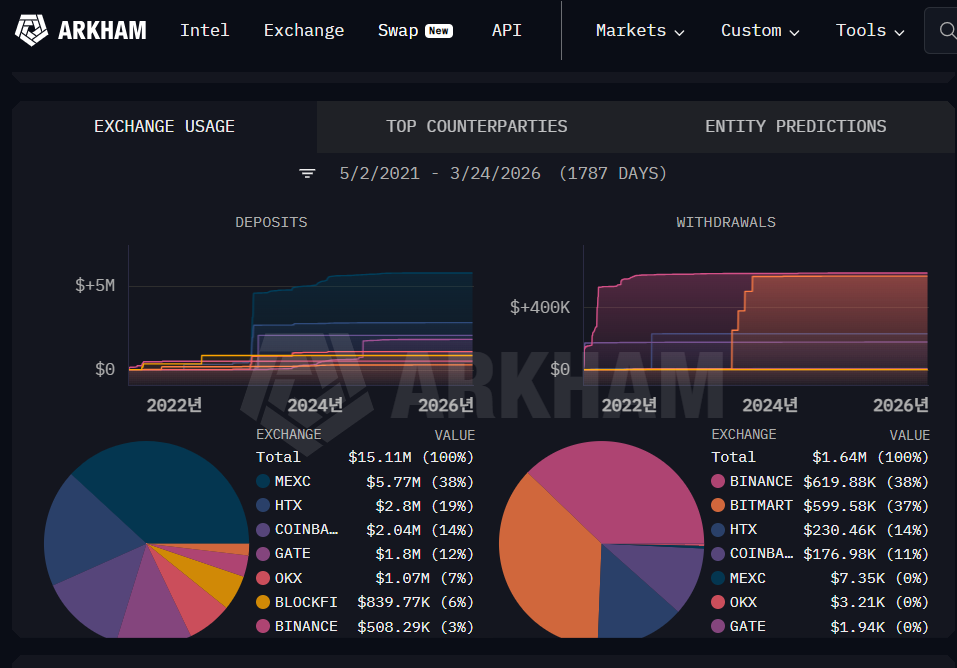Click the $+5M deposits axis label

coord(95,285)
